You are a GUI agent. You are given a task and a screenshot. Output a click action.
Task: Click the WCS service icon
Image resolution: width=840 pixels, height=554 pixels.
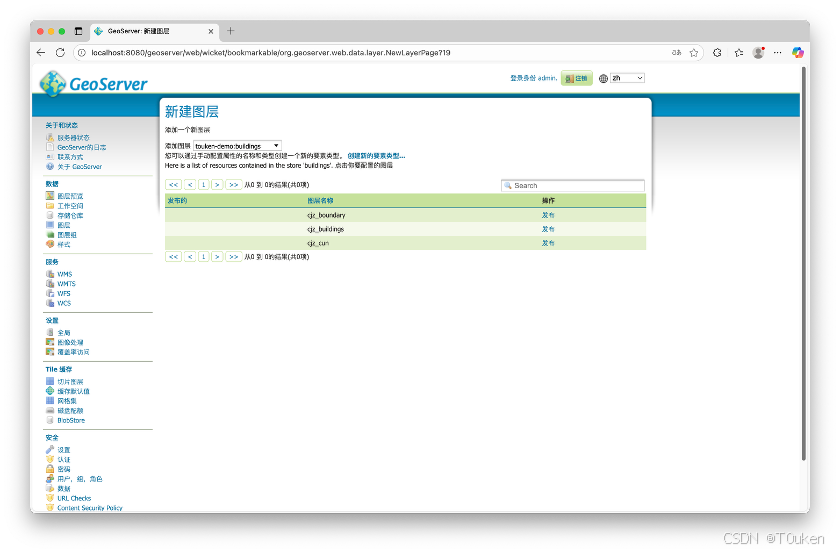point(50,303)
